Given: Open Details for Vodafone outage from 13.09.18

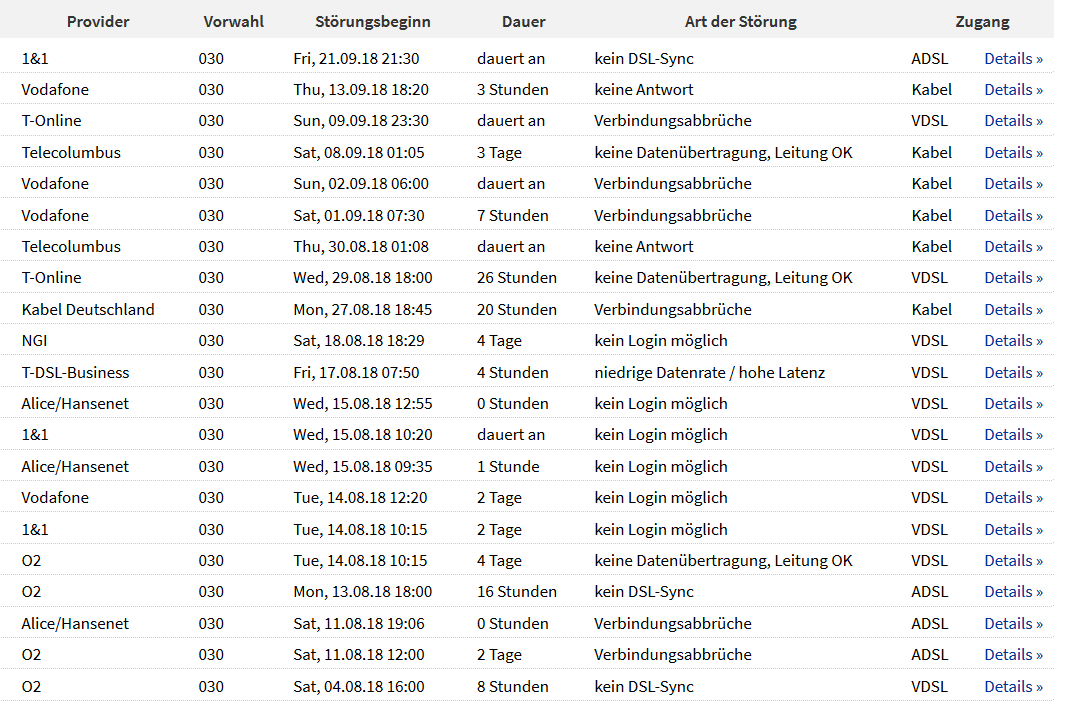Looking at the screenshot, I should tap(1013, 89).
